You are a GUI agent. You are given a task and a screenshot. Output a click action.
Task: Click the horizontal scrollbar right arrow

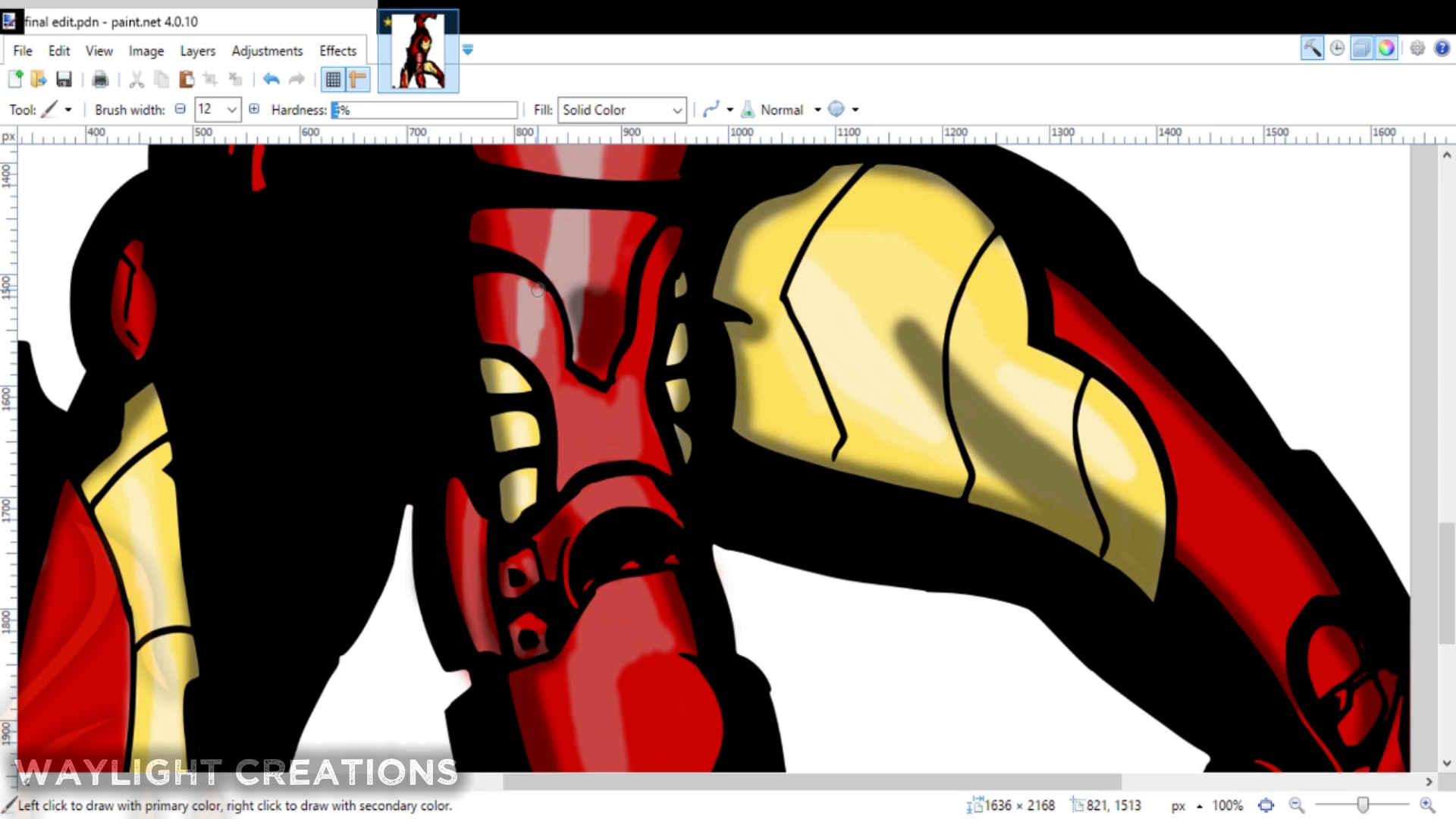coord(1429,781)
